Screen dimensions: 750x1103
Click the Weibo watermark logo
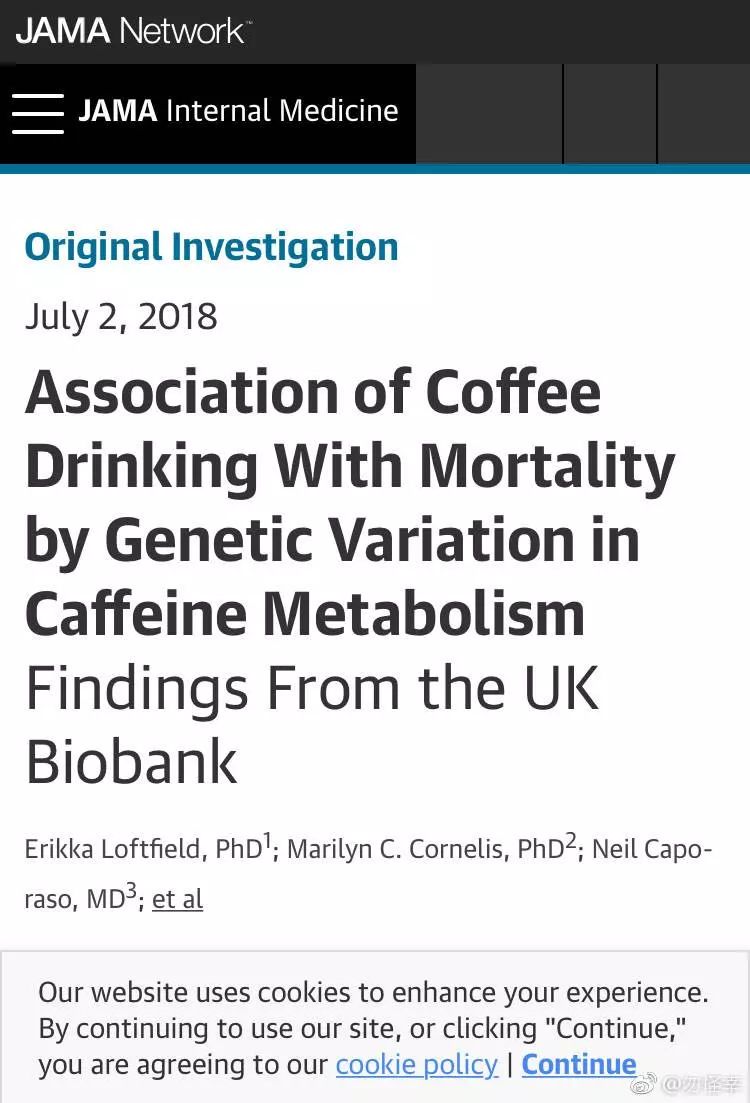pyautogui.click(x=643, y=1084)
